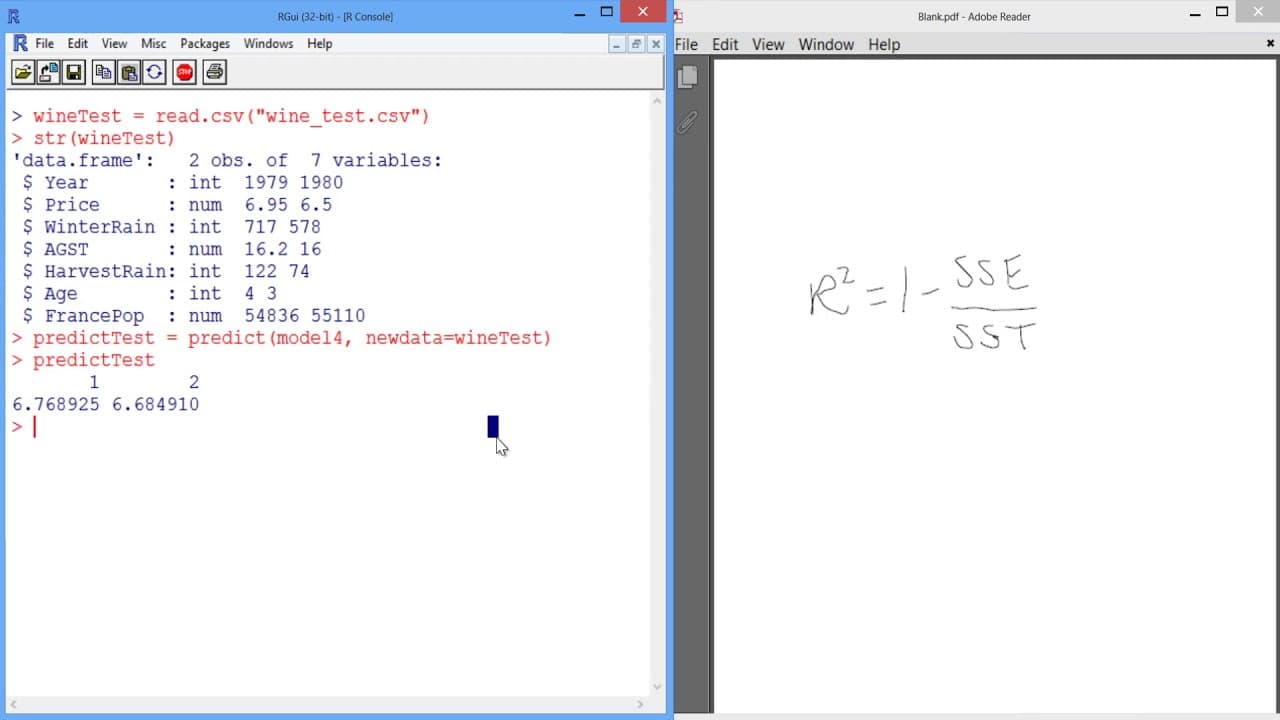Click the Paste icon in the R toolbar
The image size is (1280, 720).
128,72
